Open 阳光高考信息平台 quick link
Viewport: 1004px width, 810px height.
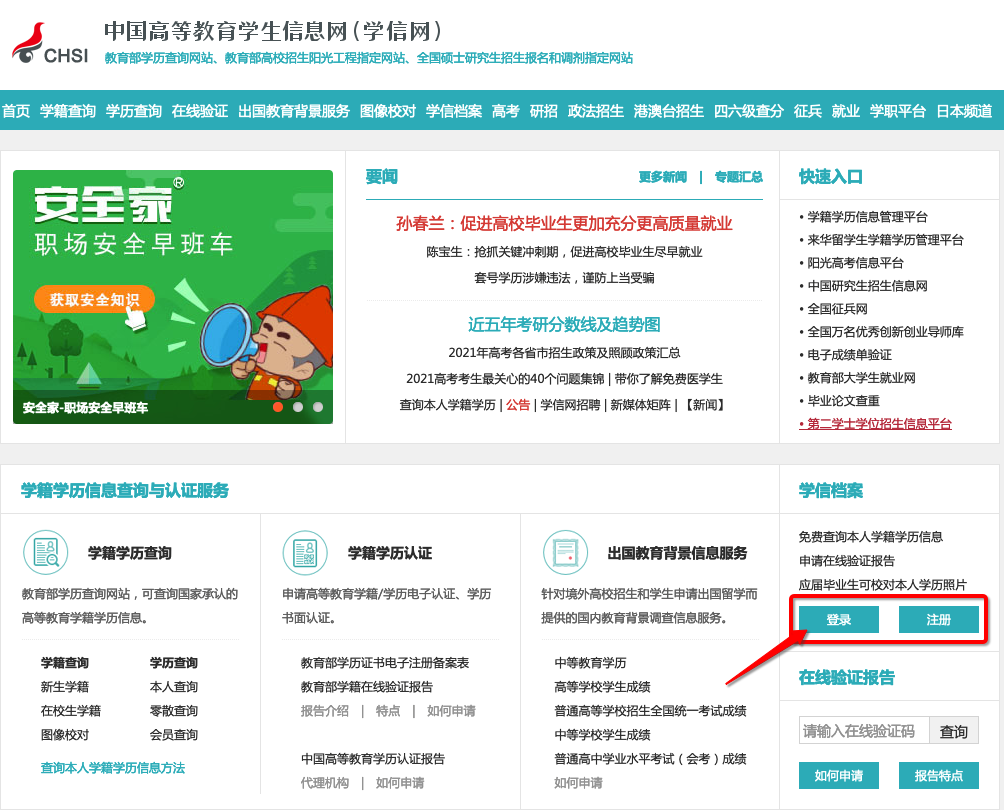click(x=855, y=263)
